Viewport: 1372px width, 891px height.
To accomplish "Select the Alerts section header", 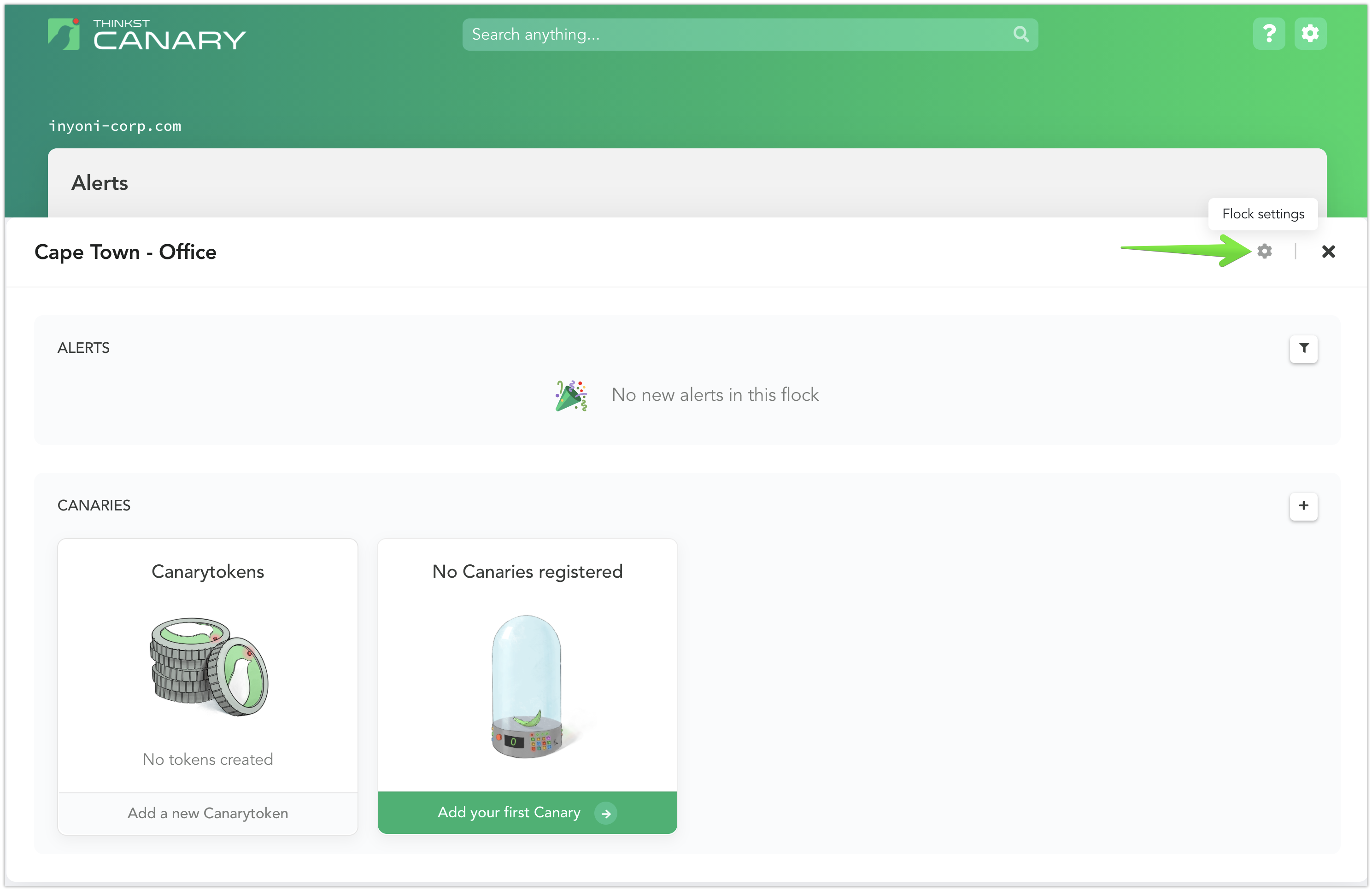I will coord(100,183).
